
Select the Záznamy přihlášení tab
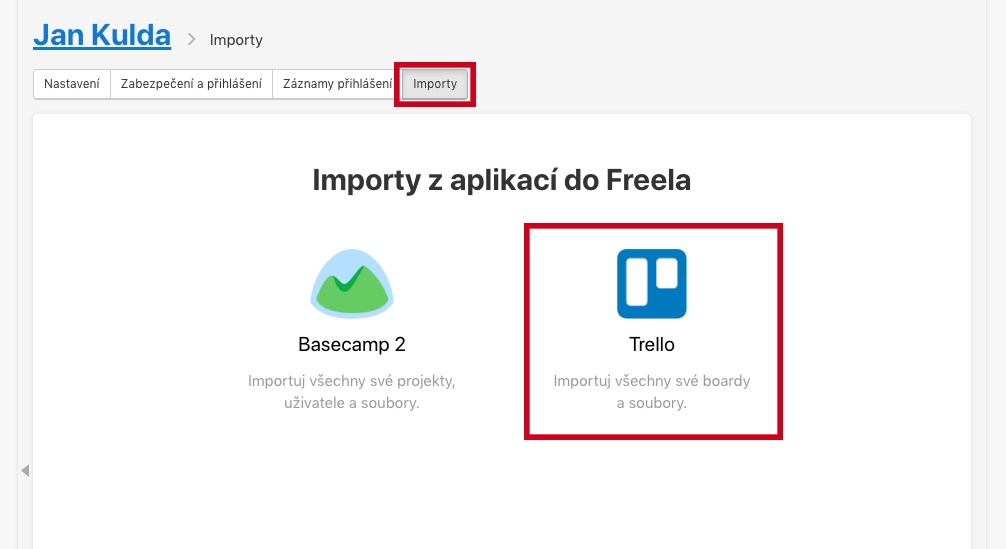337,84
